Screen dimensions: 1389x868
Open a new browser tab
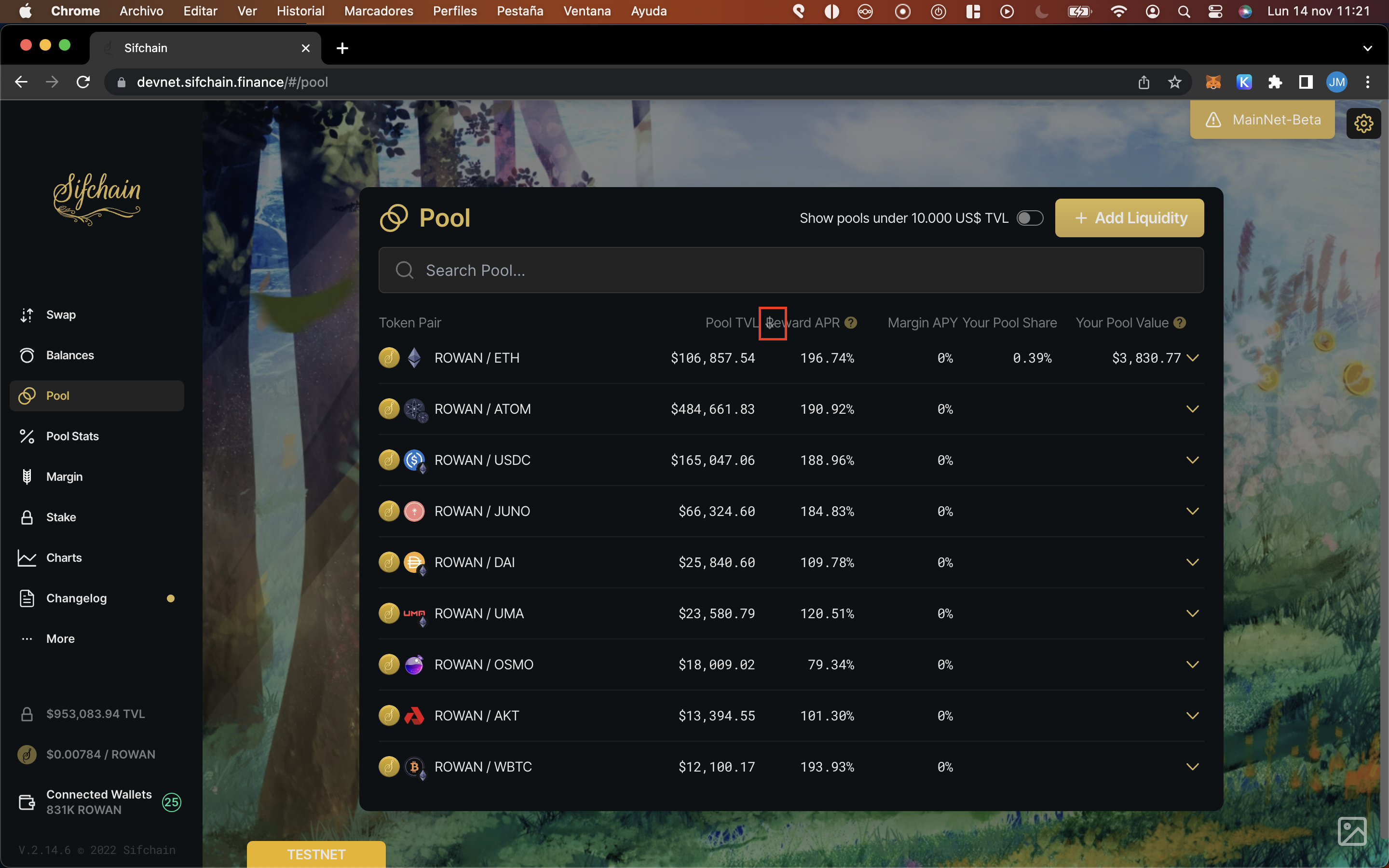click(x=342, y=48)
